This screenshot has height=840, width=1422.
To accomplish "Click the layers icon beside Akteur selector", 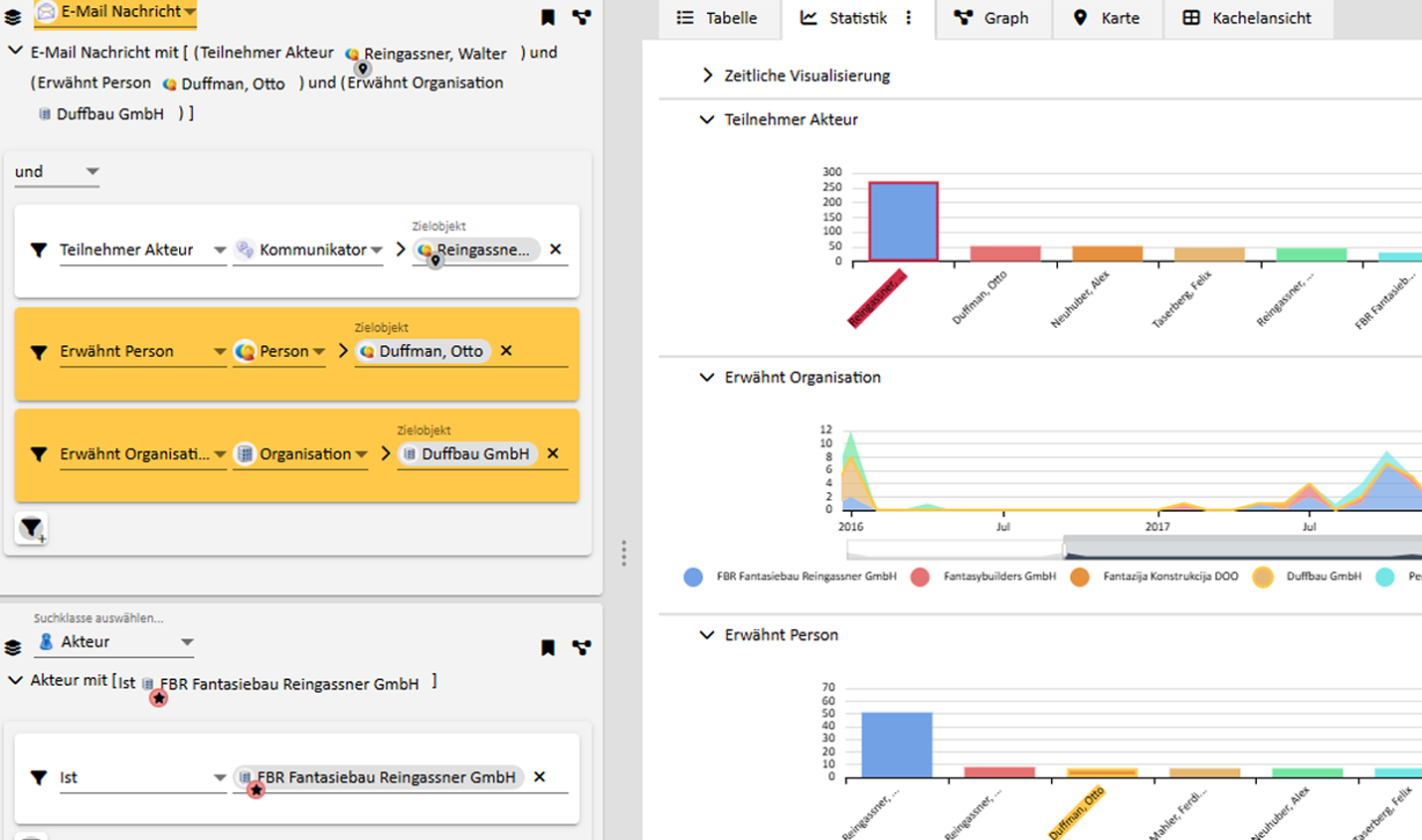I will [x=13, y=648].
